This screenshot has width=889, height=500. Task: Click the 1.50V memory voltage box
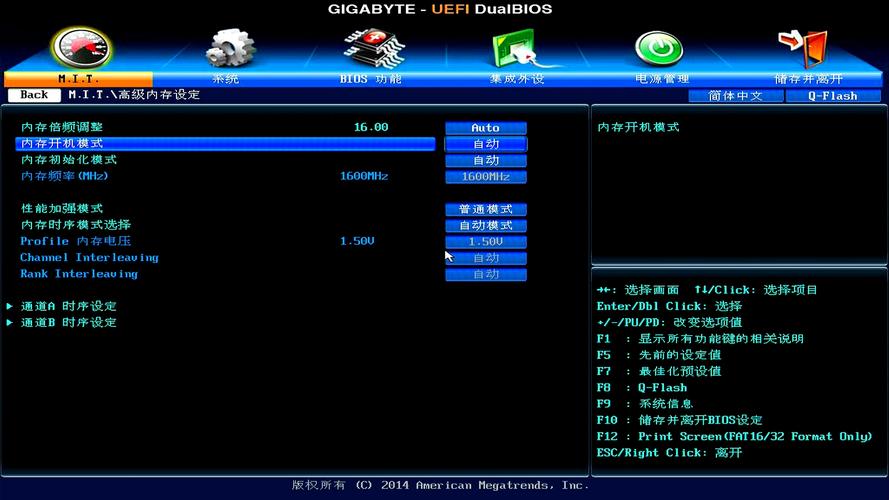[x=486, y=242]
